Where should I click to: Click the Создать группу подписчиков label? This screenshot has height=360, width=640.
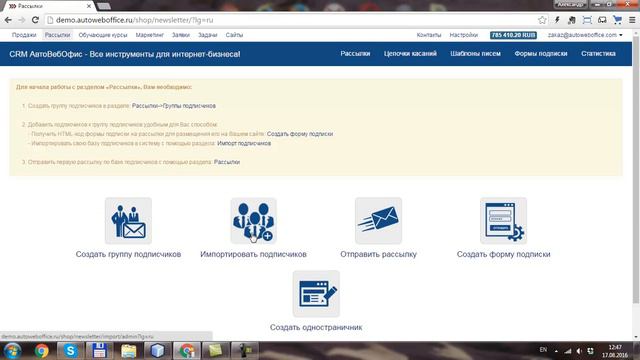128,254
